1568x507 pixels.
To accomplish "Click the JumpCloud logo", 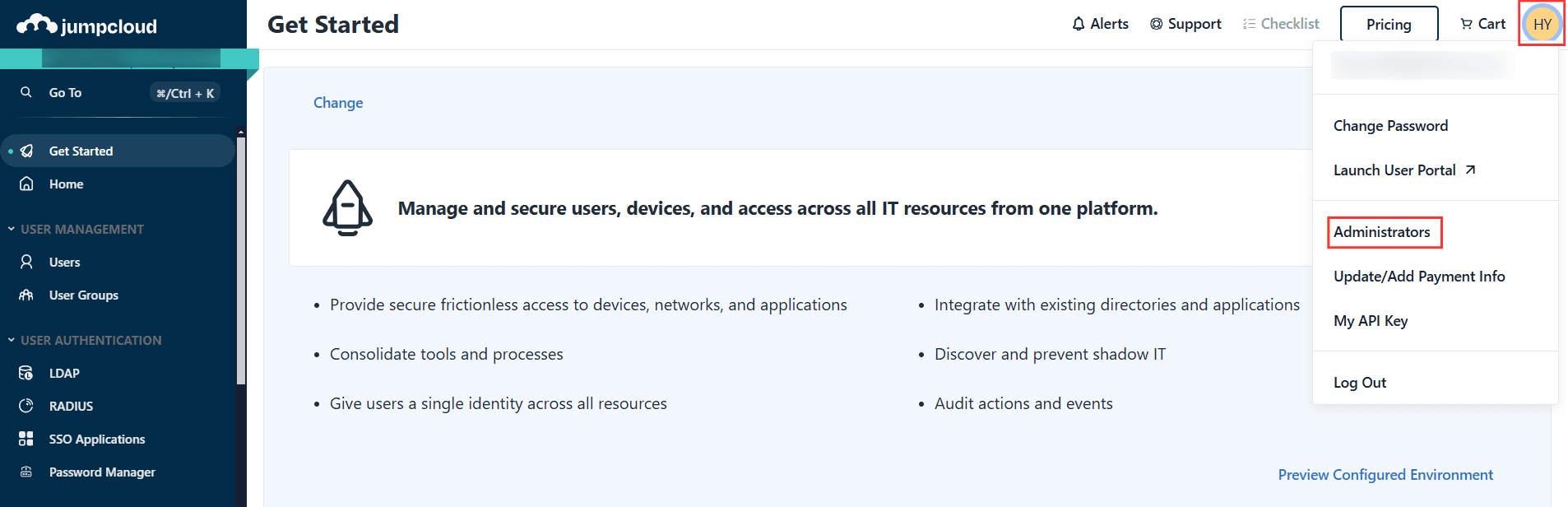I will click(x=87, y=26).
